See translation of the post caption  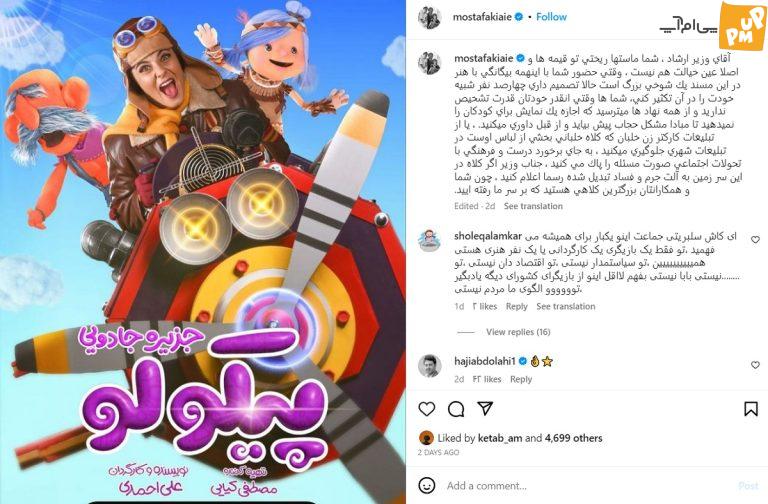(533, 206)
